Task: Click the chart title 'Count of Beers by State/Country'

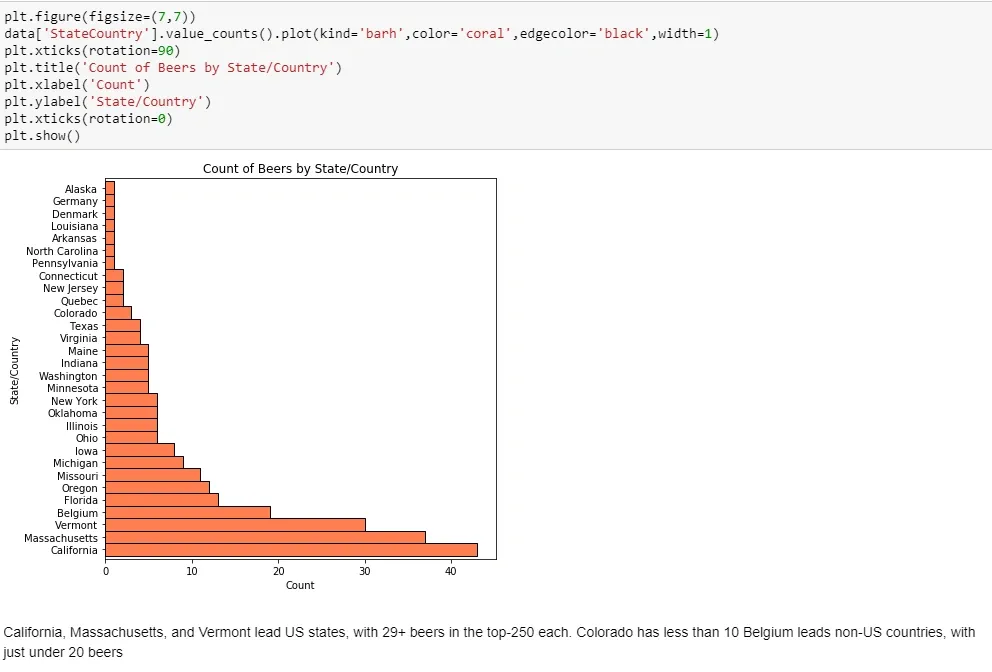Action: (301, 169)
